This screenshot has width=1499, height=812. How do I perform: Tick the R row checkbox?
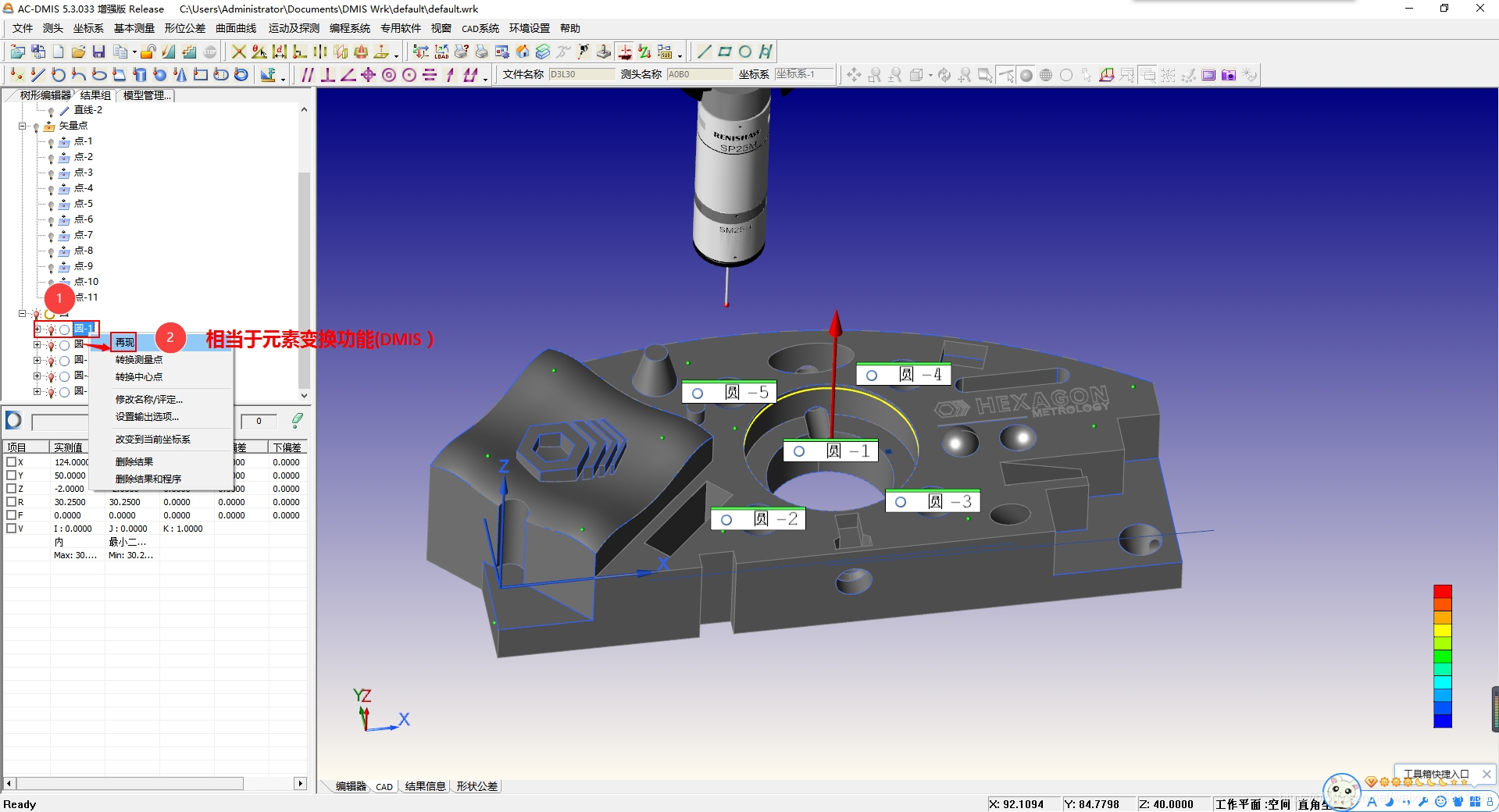pos(12,501)
